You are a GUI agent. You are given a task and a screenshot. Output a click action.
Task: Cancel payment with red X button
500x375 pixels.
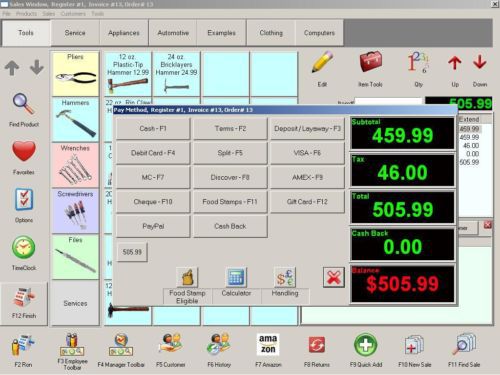(334, 277)
